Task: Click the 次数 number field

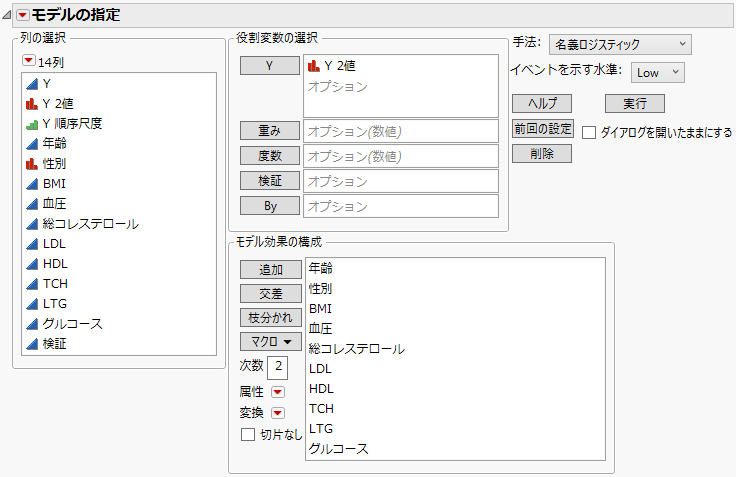Action: (x=278, y=366)
